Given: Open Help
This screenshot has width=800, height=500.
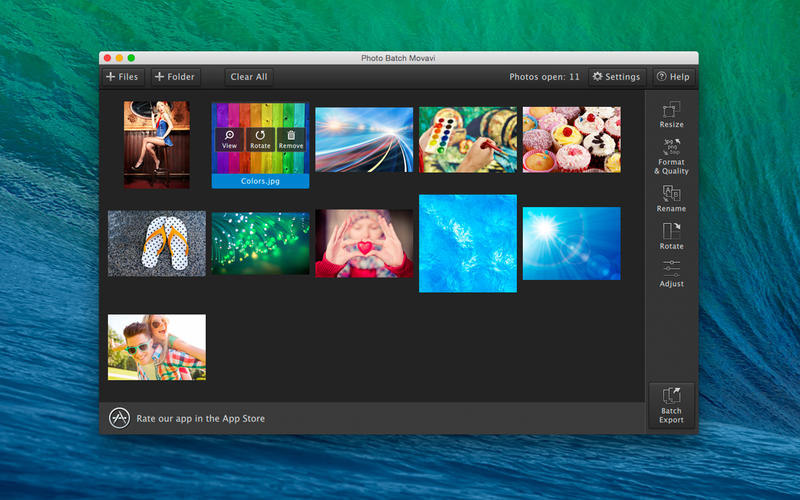Looking at the screenshot, I should [673, 77].
